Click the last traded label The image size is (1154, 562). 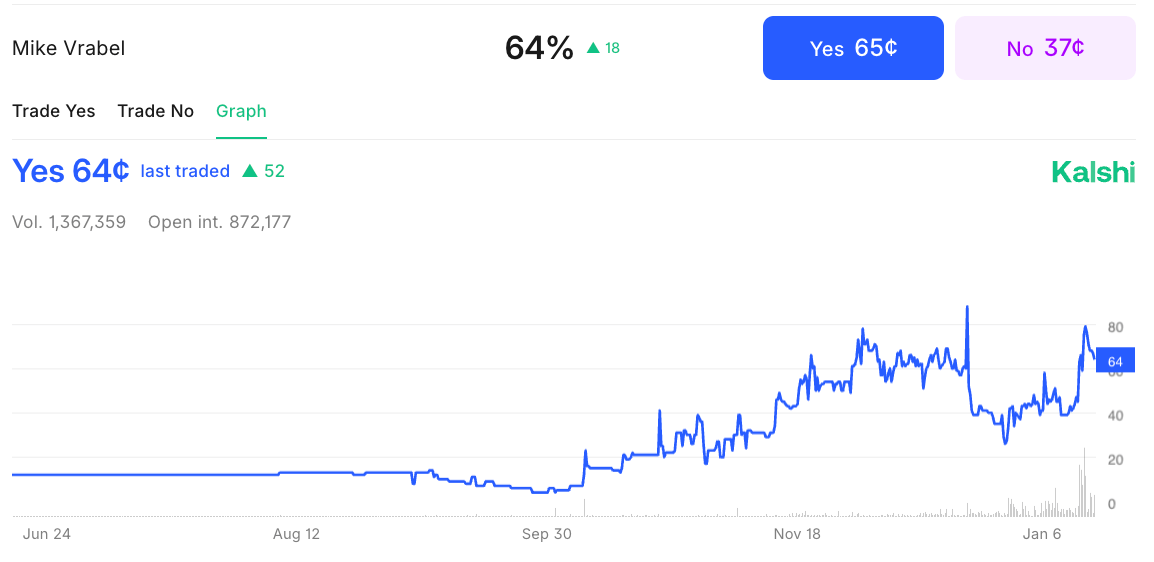(185, 171)
